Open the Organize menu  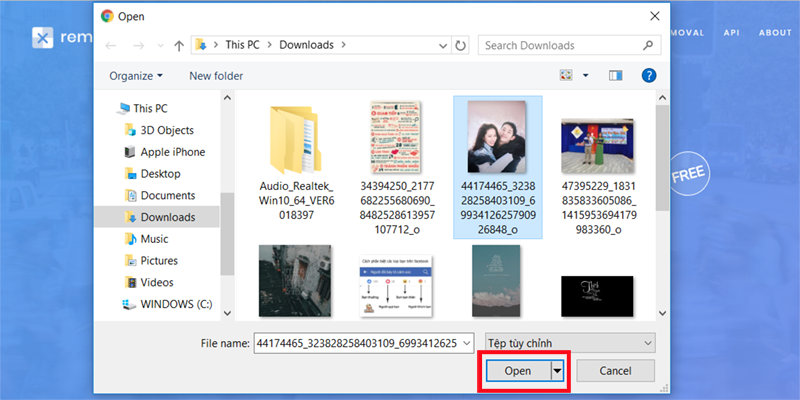pyautogui.click(x=136, y=76)
